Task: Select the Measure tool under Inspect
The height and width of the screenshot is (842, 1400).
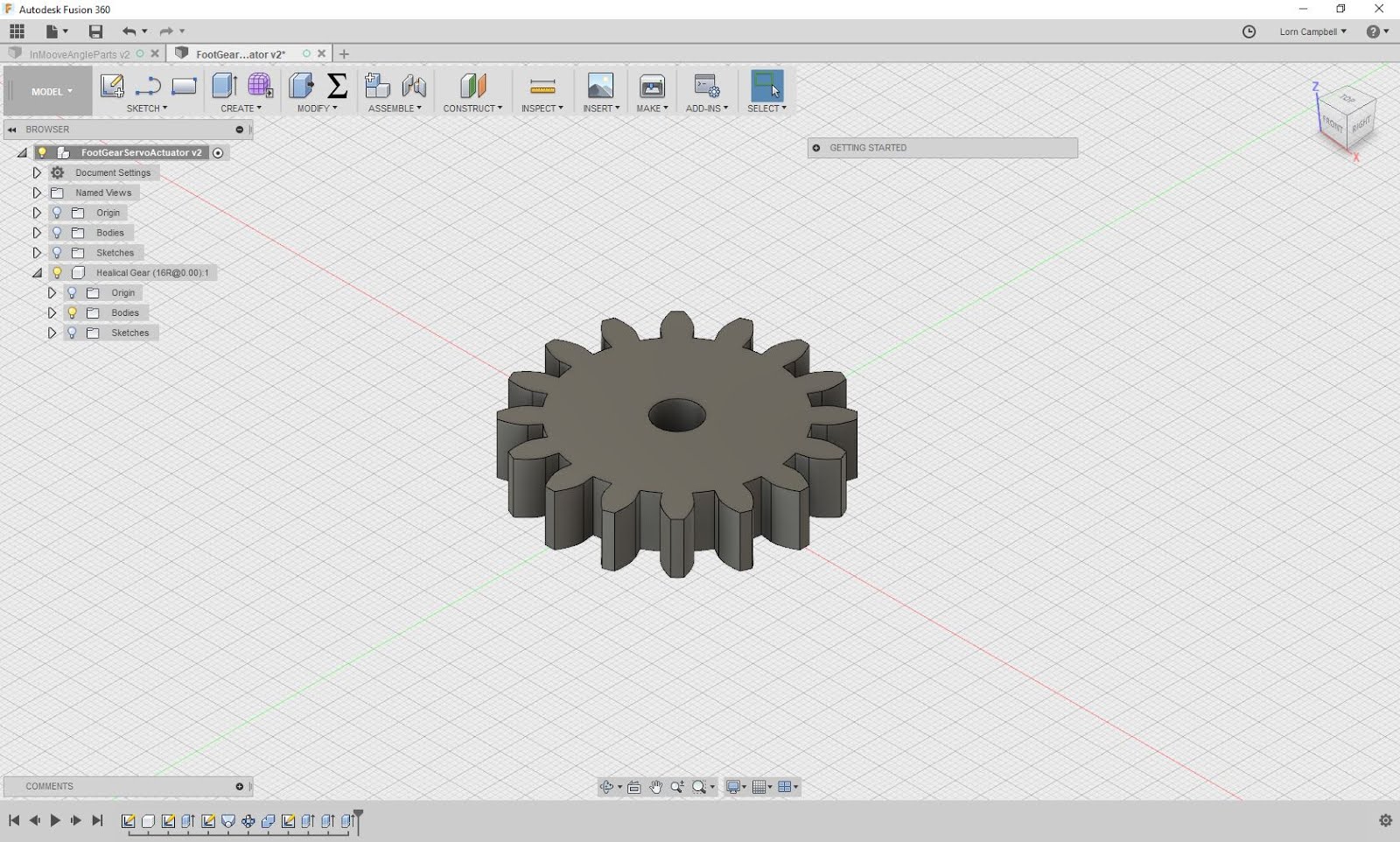Action: pos(542,86)
